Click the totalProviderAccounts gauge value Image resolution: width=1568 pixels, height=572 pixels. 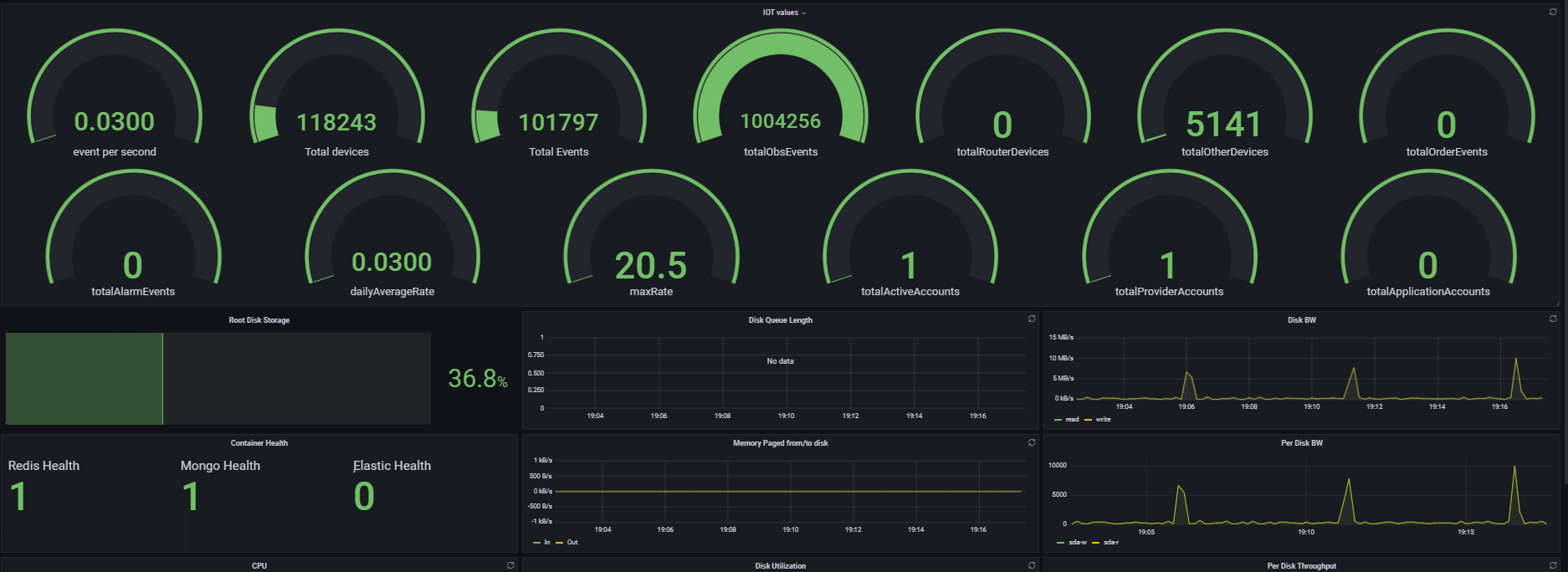point(1169,266)
